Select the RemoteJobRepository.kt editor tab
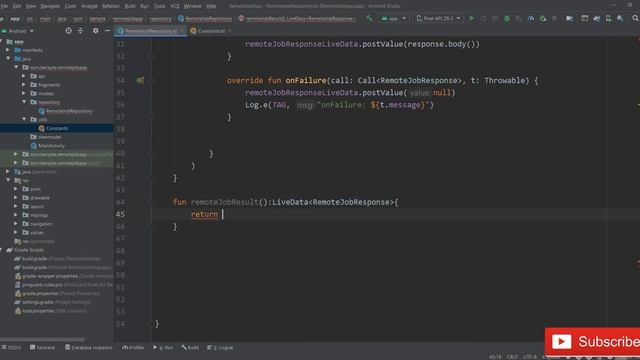640x360 pixels. point(150,31)
